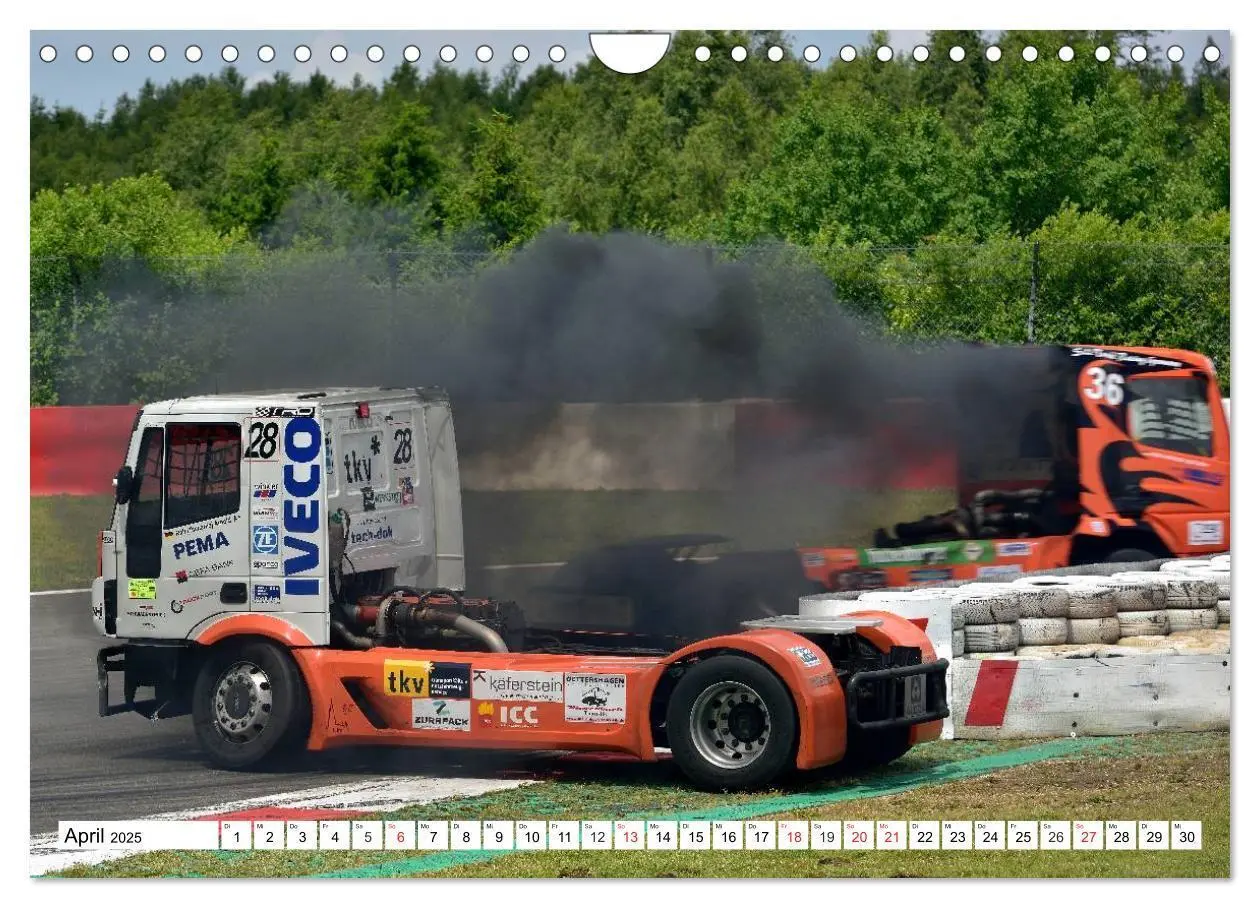Select day 3 in the April strip

[x=302, y=836]
